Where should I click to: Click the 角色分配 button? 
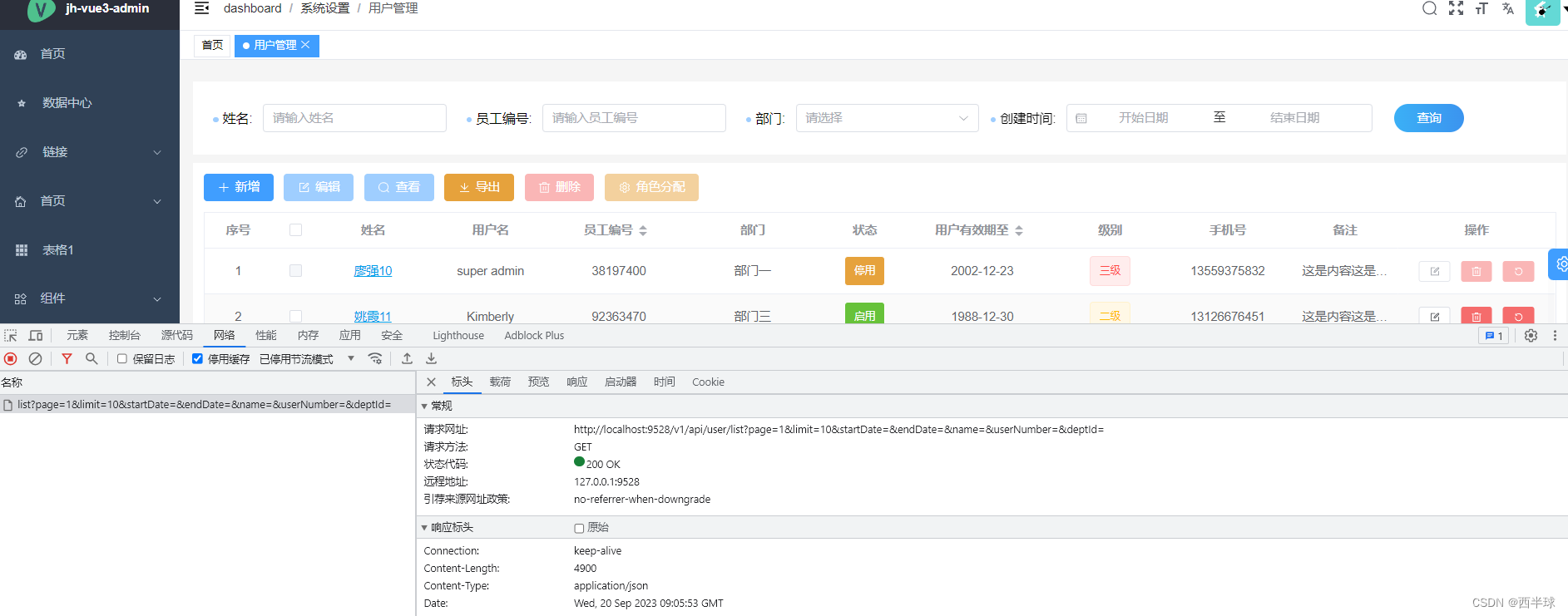click(651, 187)
